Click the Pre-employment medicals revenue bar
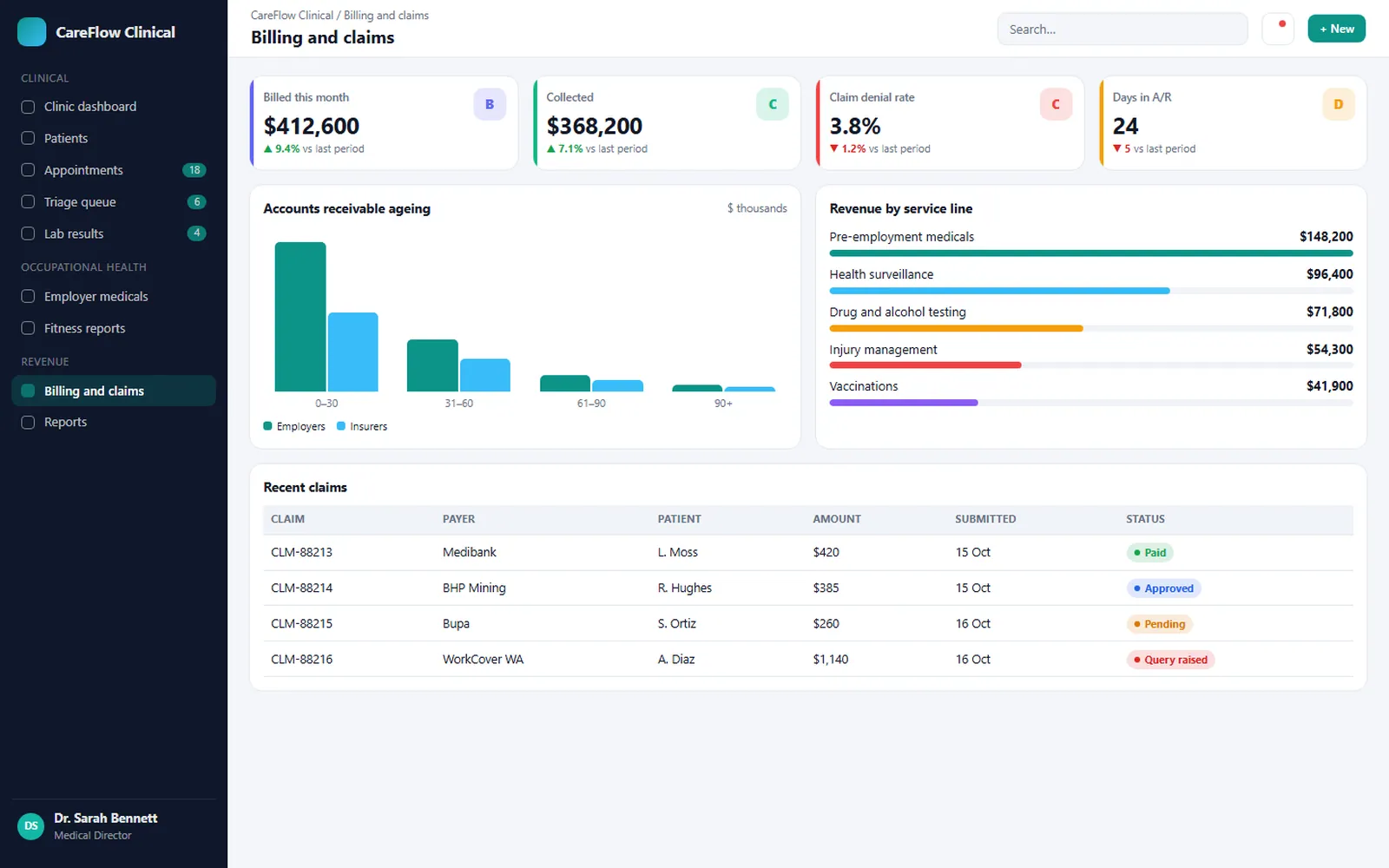Screen dimensions: 1389x868 click(1091, 253)
